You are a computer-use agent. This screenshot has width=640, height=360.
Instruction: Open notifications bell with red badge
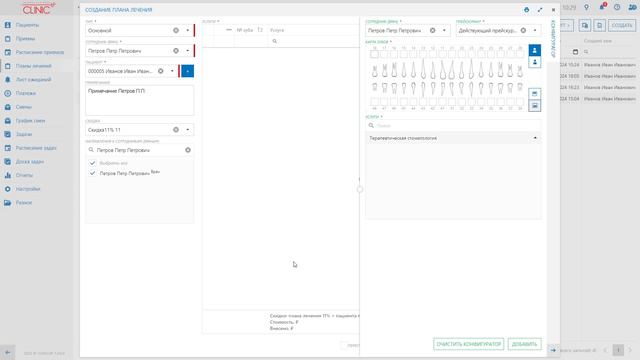(602, 7)
